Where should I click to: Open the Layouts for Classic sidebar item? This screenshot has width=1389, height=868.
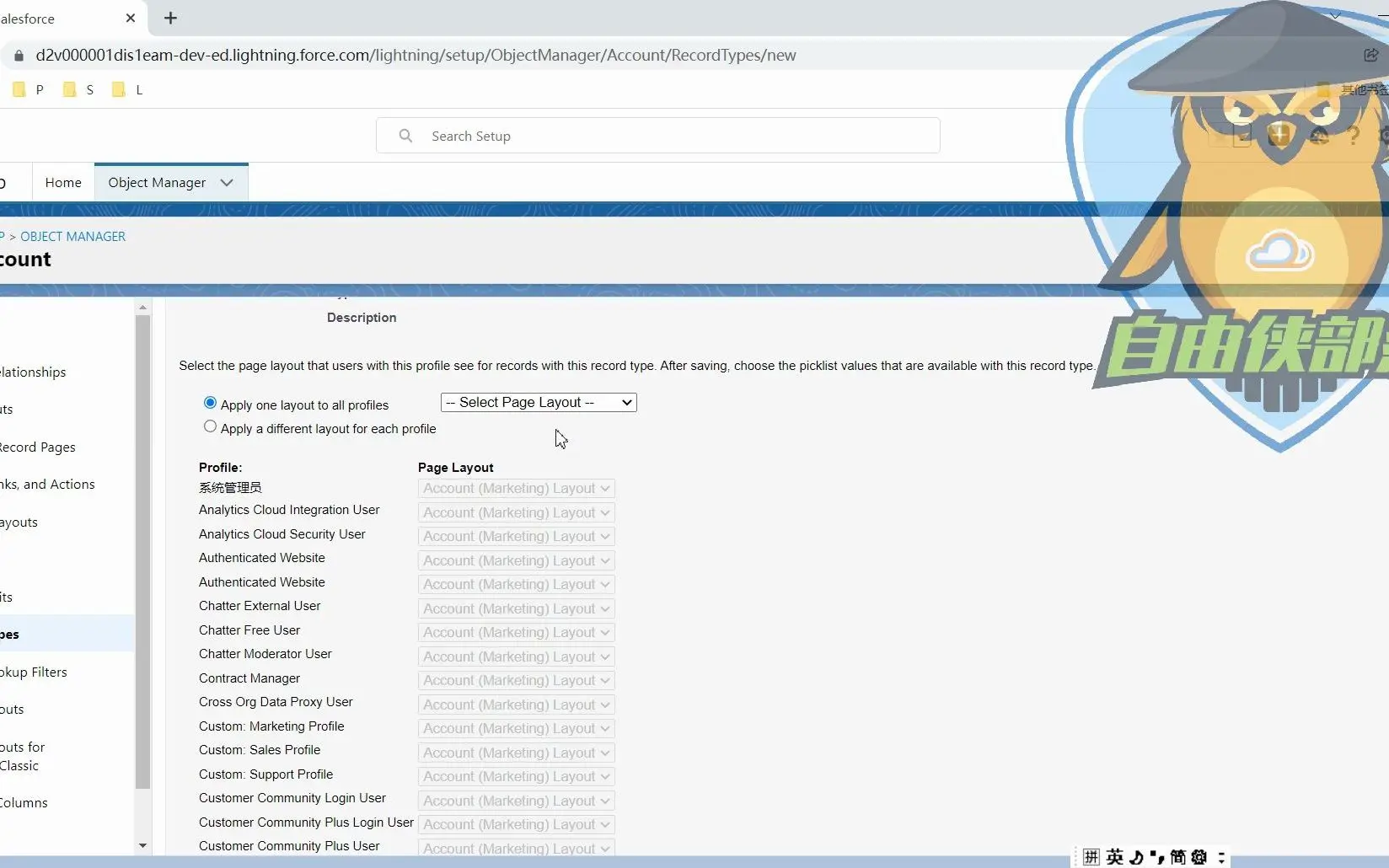pyautogui.click(x=23, y=756)
